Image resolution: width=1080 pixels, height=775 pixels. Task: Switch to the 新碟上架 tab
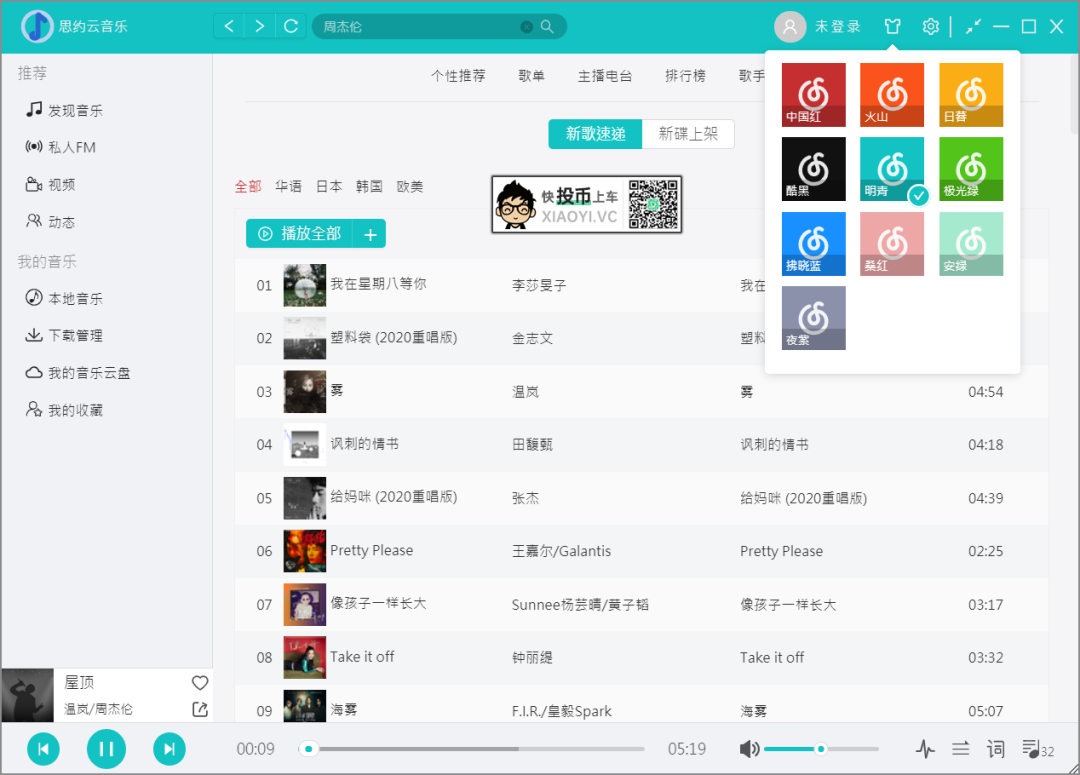[x=688, y=134]
